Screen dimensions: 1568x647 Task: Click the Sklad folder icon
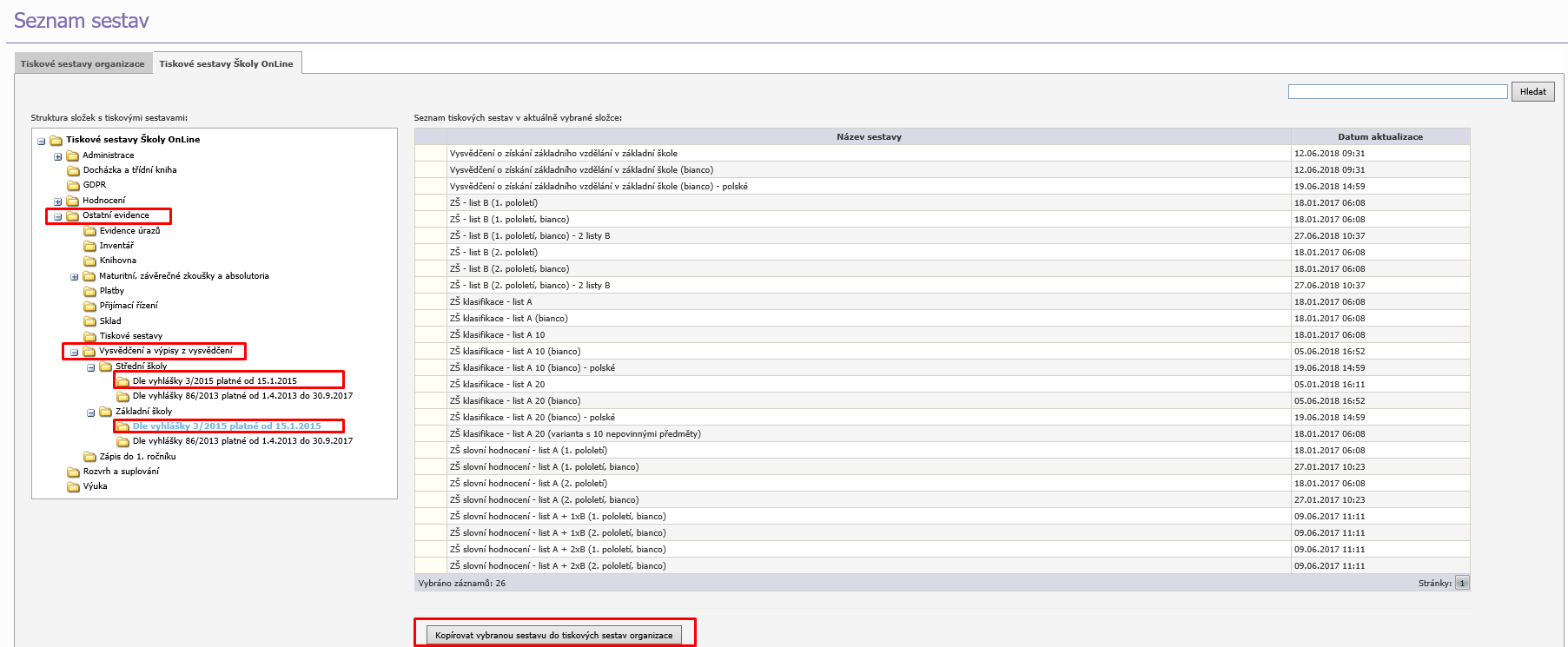pos(89,321)
